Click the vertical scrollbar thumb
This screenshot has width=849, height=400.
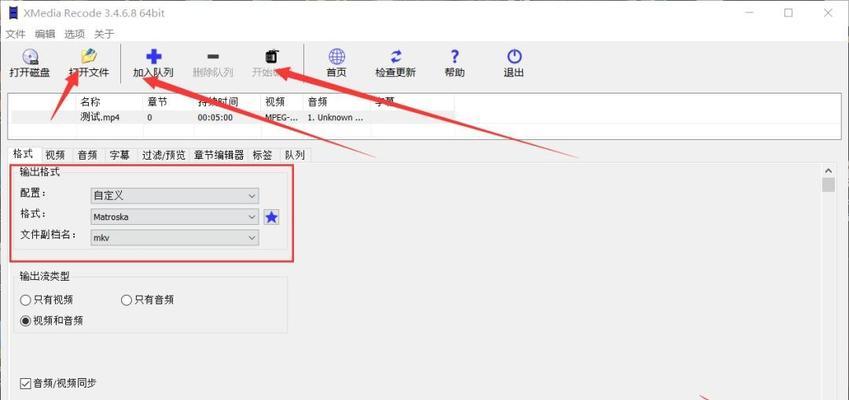[828, 185]
